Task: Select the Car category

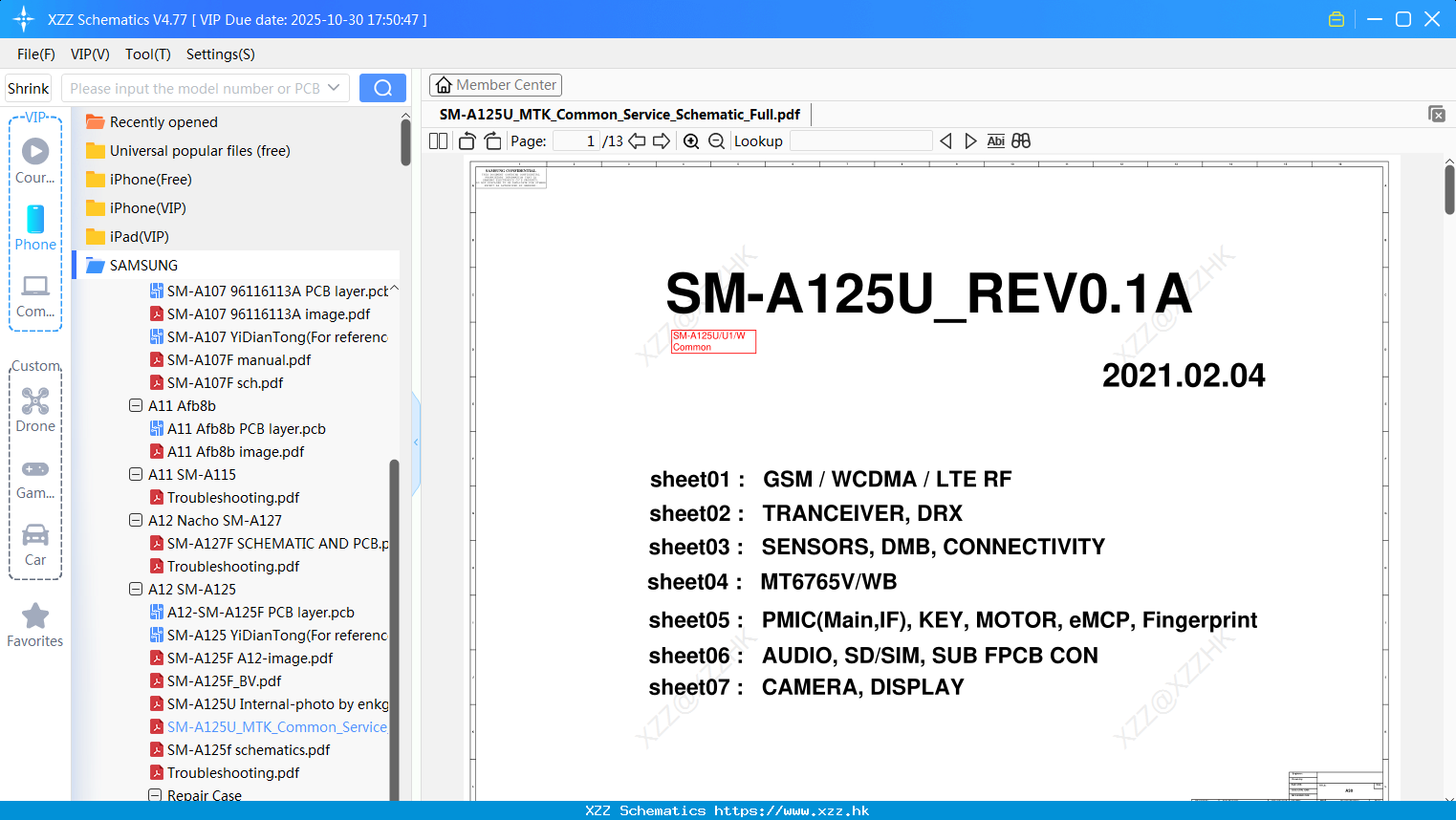Action: point(35,545)
